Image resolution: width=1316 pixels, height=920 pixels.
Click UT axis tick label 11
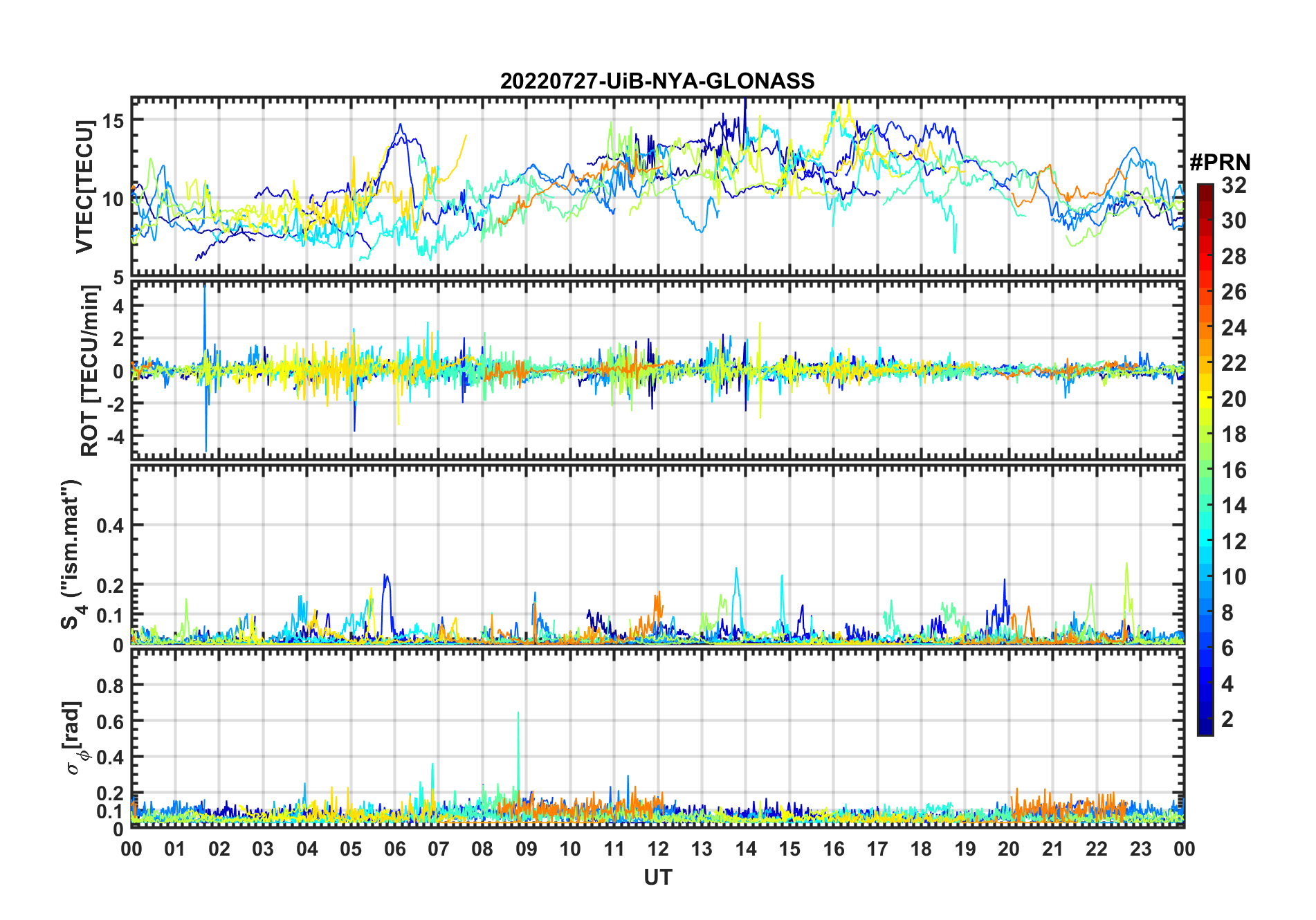click(x=614, y=849)
